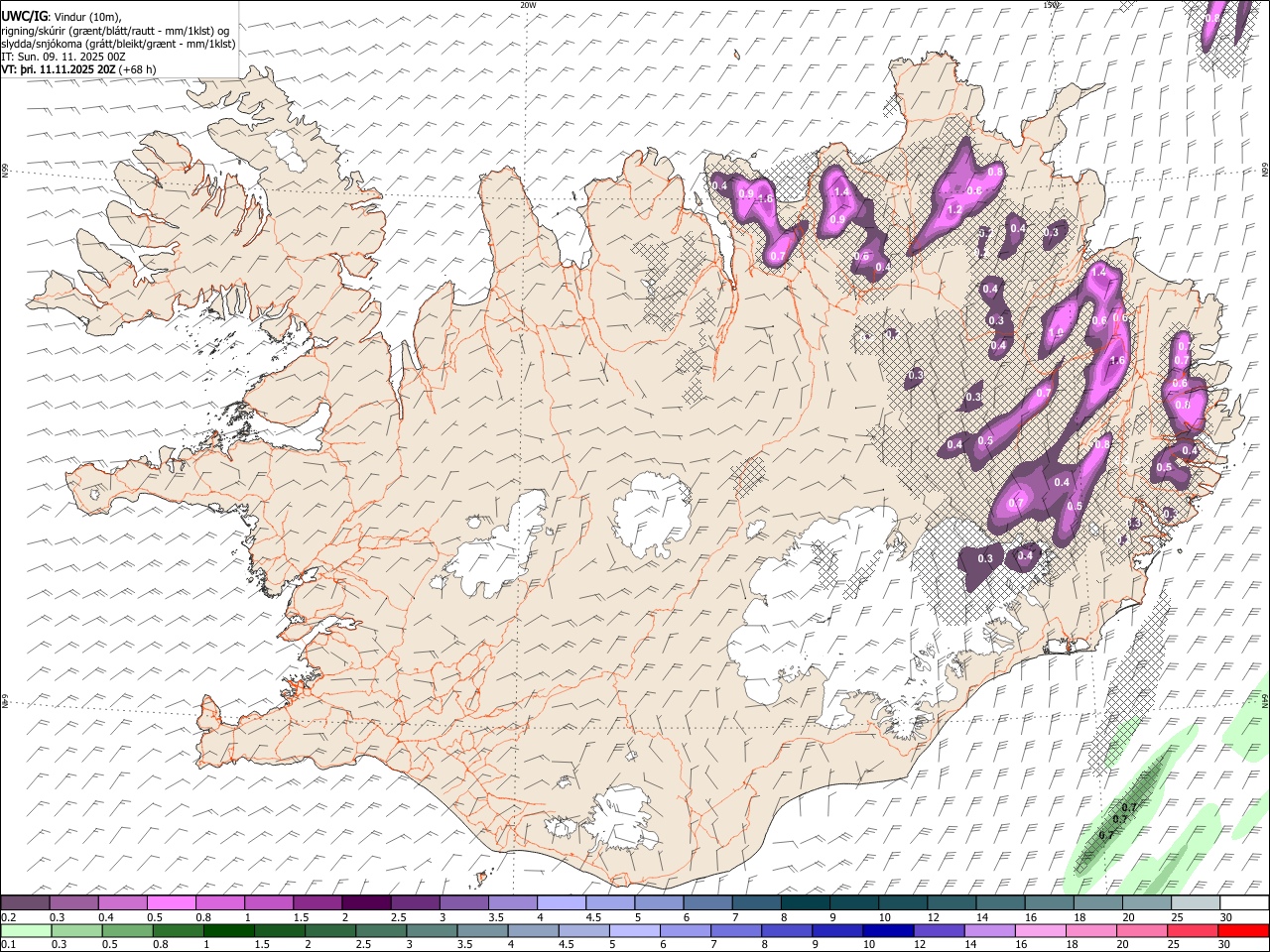Click the palest green 0.1–0.3 lower legend swatch
Screen dimensions: 1270x952
pyautogui.click(x=26, y=930)
